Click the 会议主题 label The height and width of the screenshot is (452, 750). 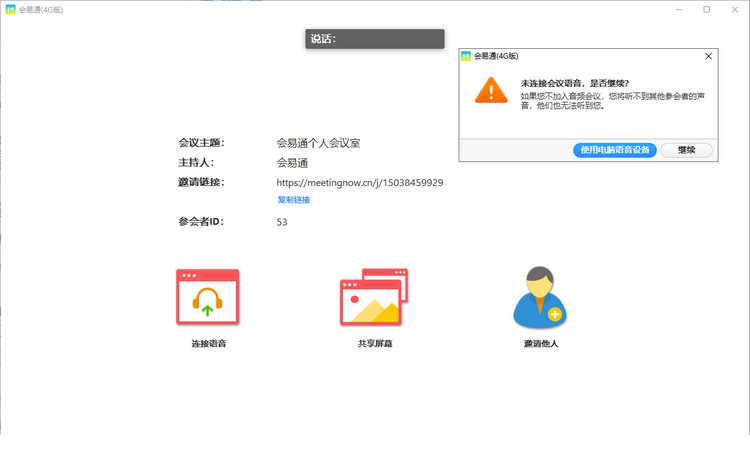point(201,143)
